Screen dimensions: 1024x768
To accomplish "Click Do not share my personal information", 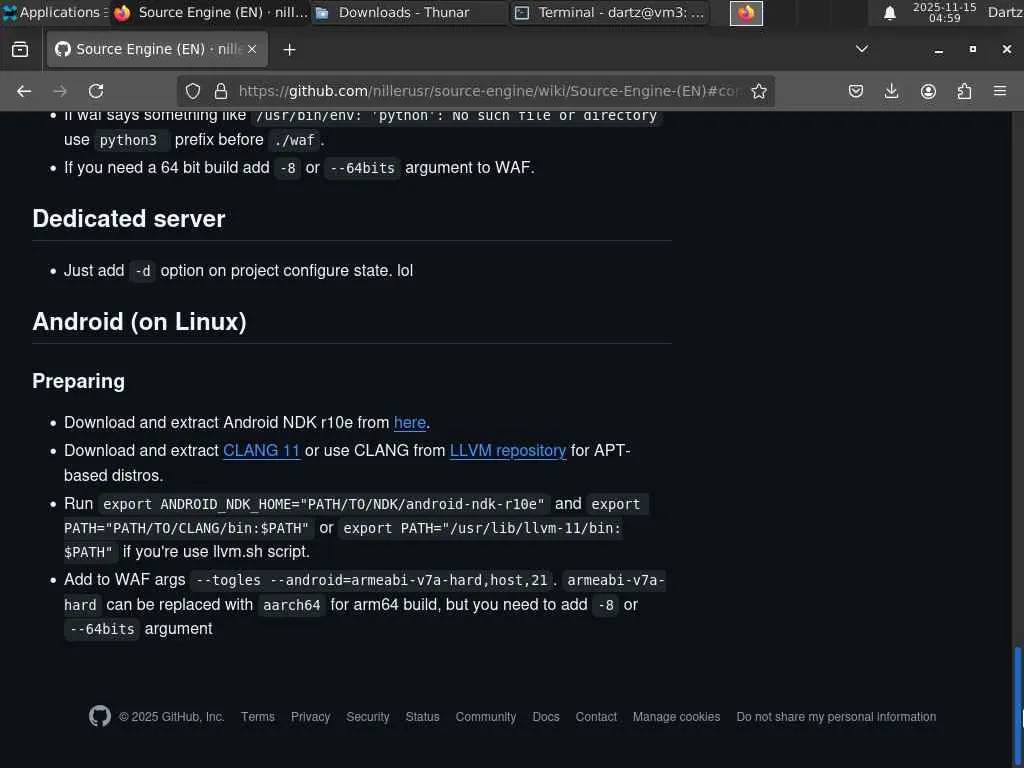I will 837,716.
